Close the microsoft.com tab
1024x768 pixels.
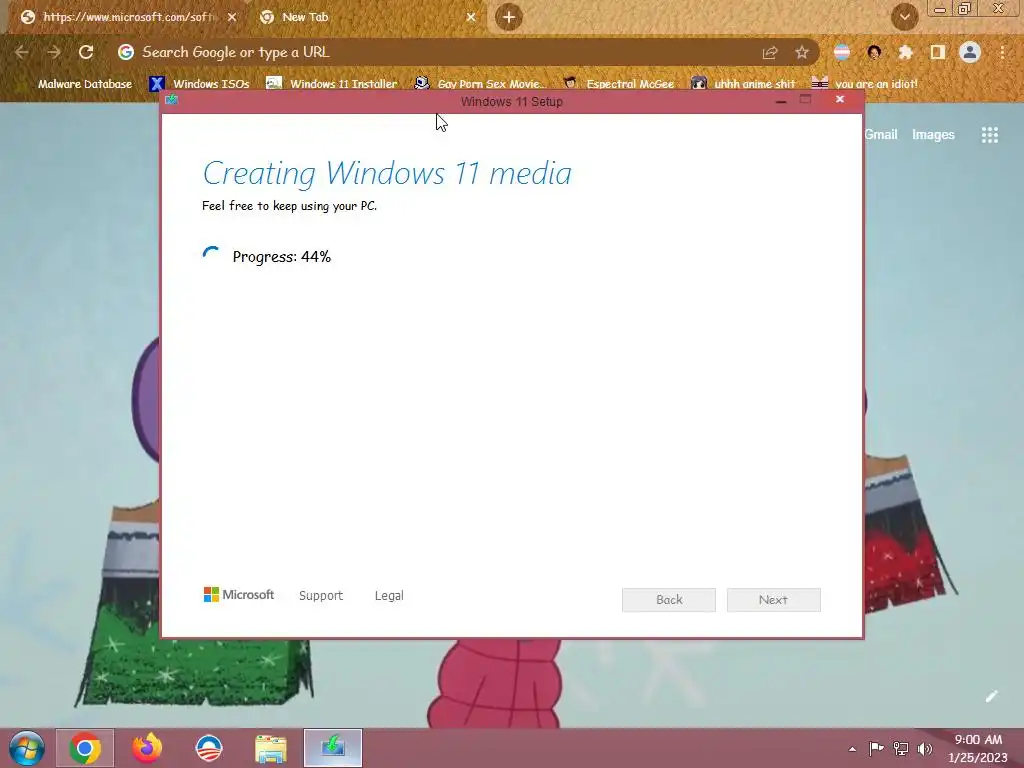pyautogui.click(x=232, y=17)
